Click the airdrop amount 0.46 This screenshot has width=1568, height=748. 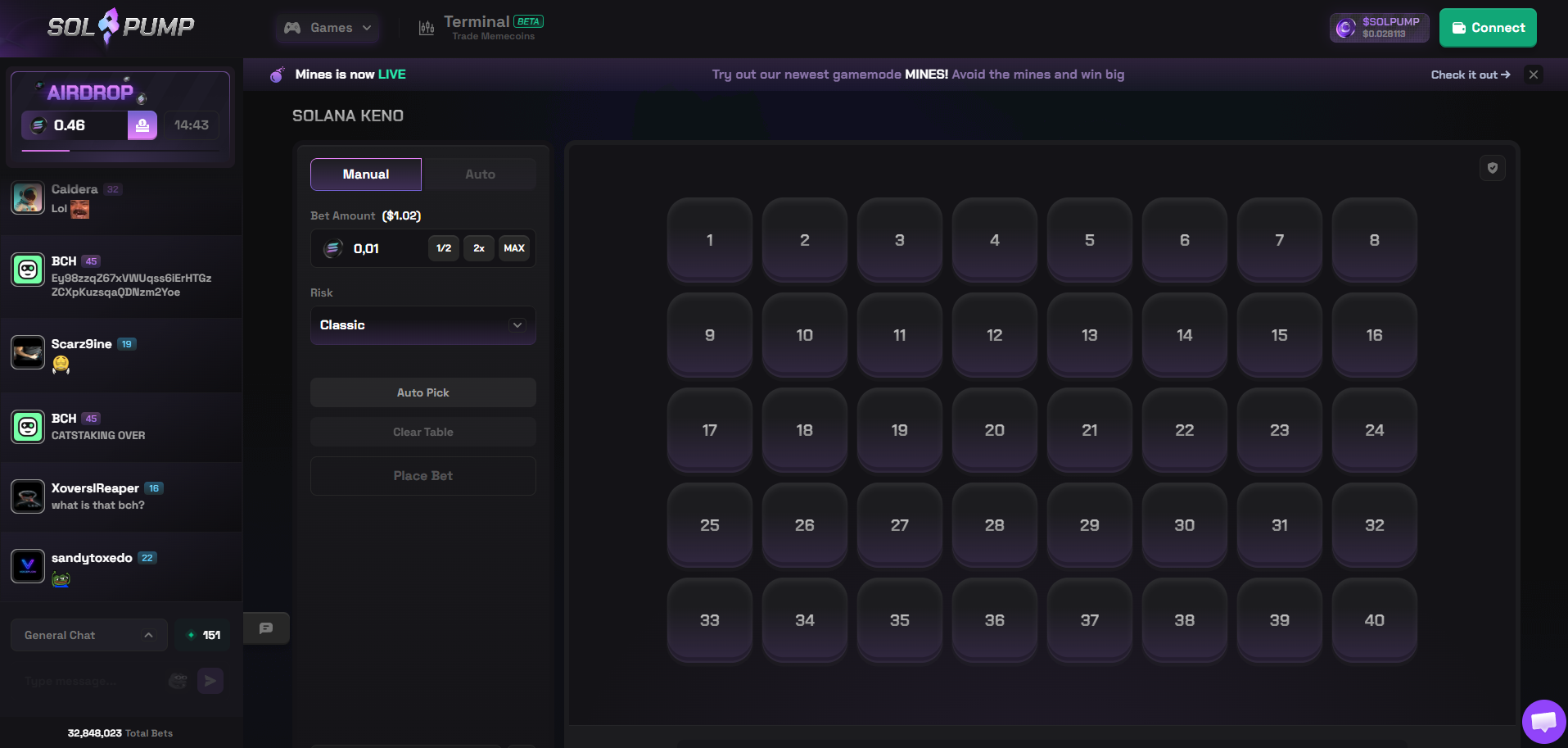70,125
